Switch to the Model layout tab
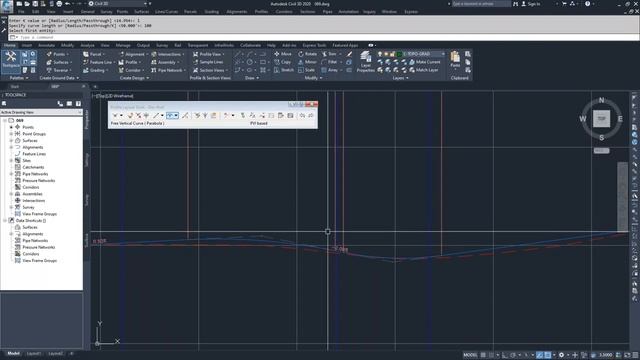This screenshot has width=640, height=360. tap(13, 353)
